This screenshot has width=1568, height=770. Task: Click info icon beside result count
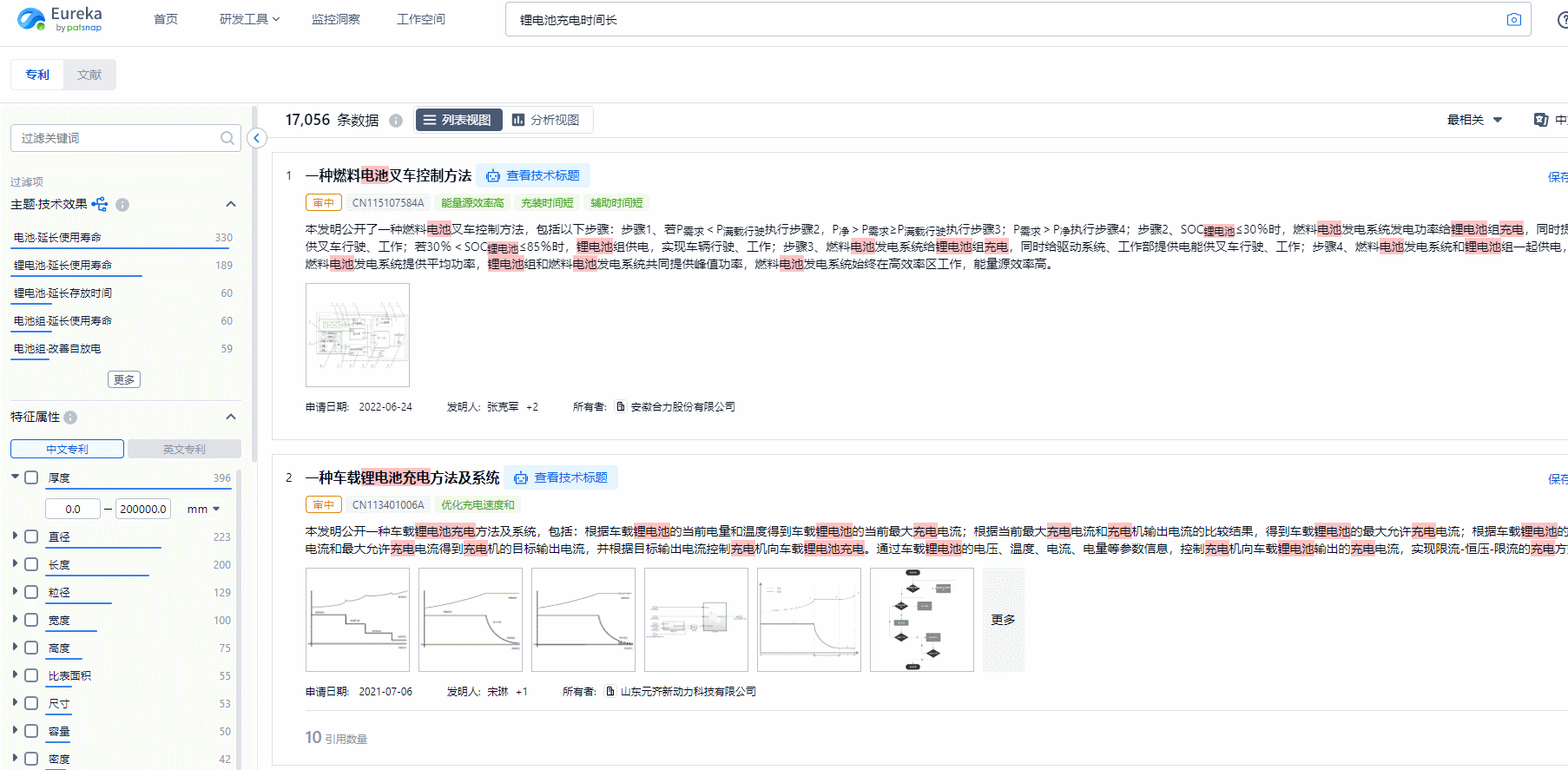396,121
